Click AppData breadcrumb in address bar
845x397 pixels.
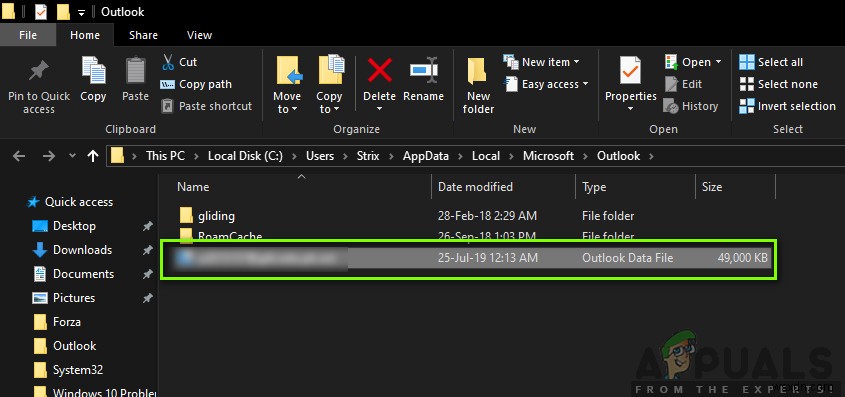click(426, 156)
